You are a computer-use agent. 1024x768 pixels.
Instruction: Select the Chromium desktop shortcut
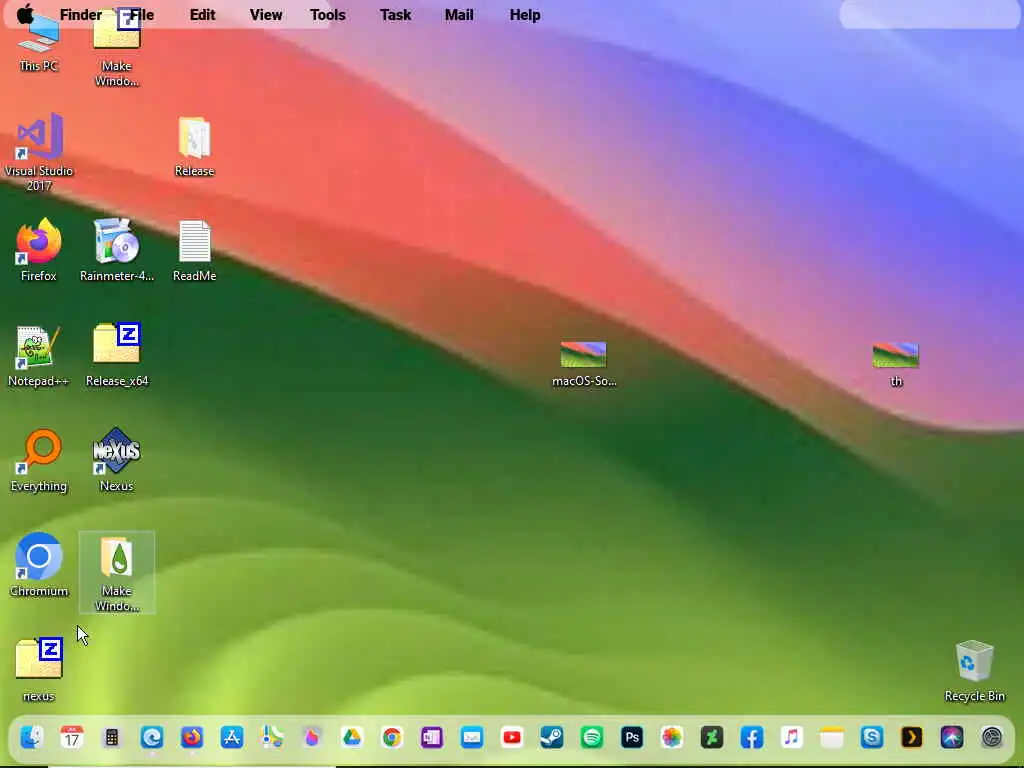[x=39, y=565]
